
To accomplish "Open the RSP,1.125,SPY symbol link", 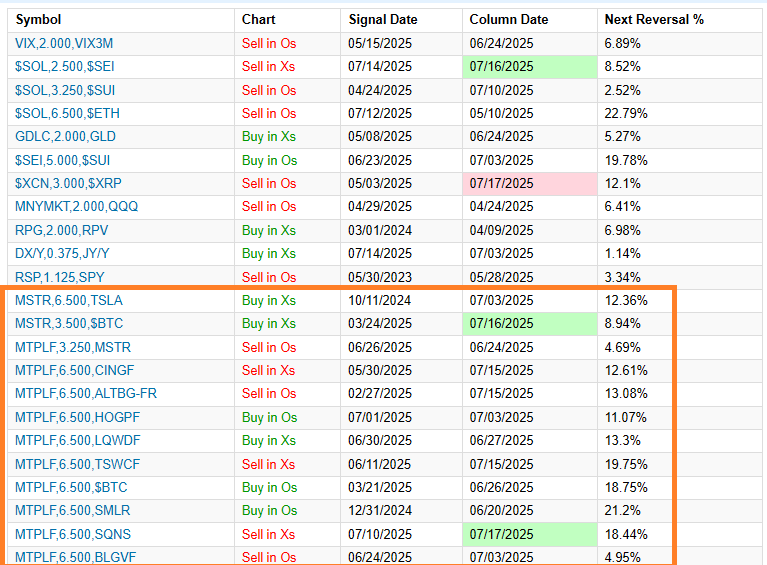I will pyautogui.click(x=60, y=277).
